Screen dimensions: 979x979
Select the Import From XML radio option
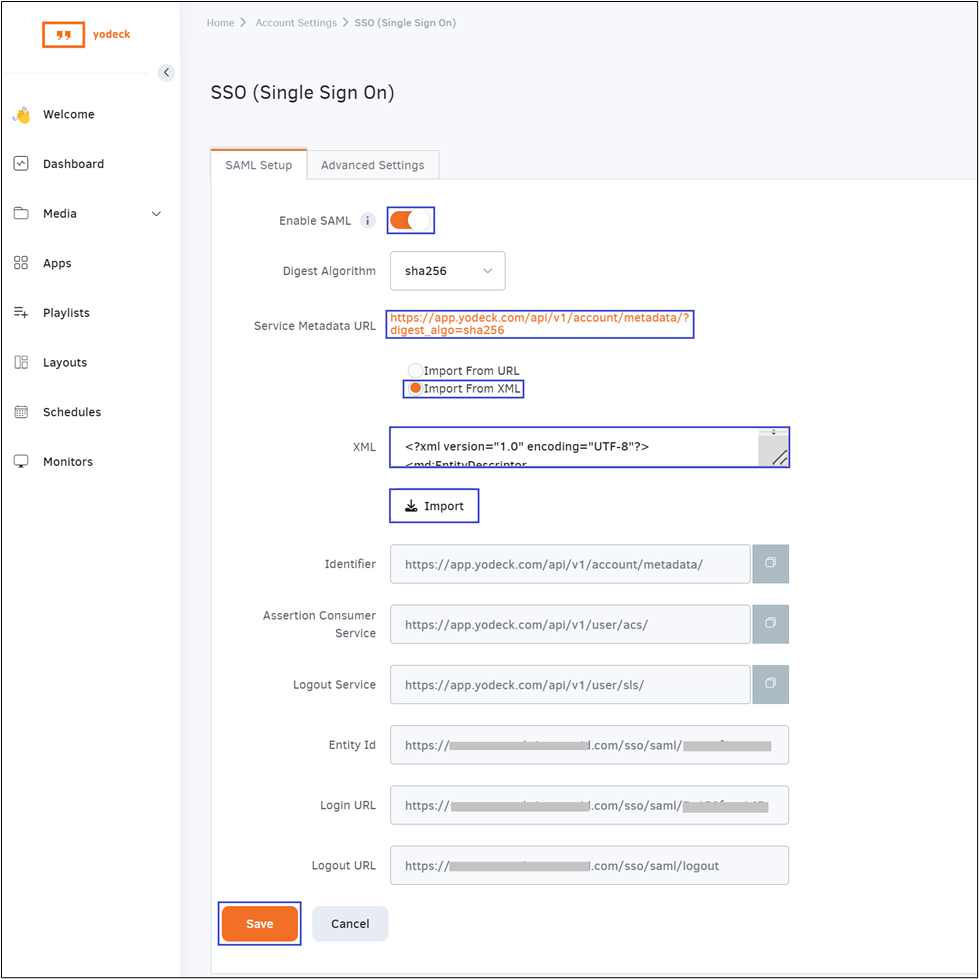[x=415, y=389]
